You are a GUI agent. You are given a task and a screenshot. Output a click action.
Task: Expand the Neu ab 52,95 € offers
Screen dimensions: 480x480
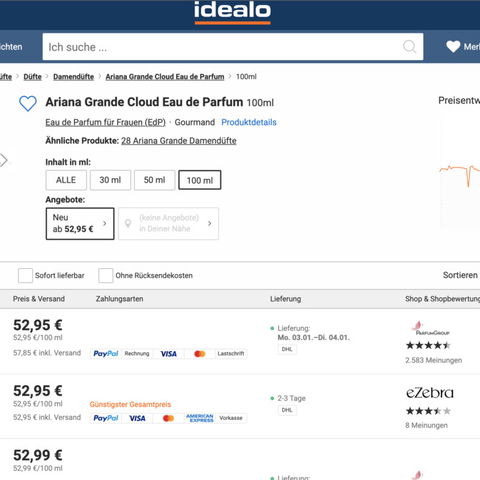click(x=80, y=223)
